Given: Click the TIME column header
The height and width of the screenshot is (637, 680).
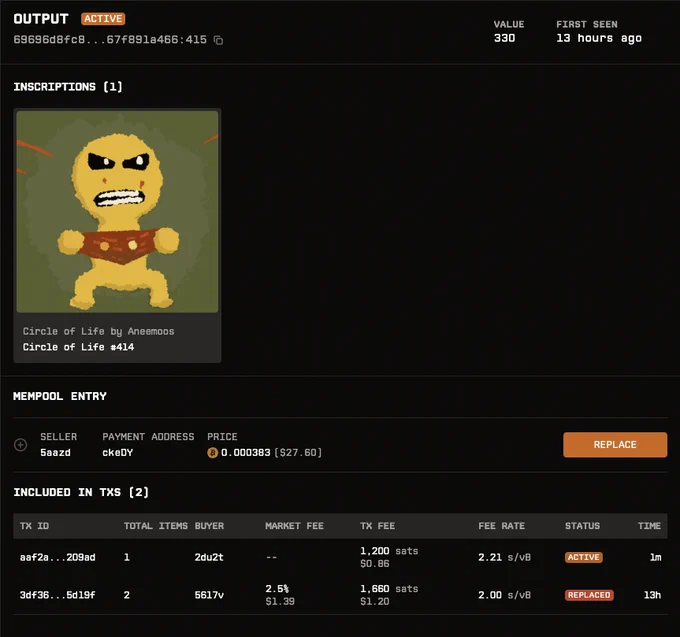Looking at the screenshot, I should (x=649, y=526).
